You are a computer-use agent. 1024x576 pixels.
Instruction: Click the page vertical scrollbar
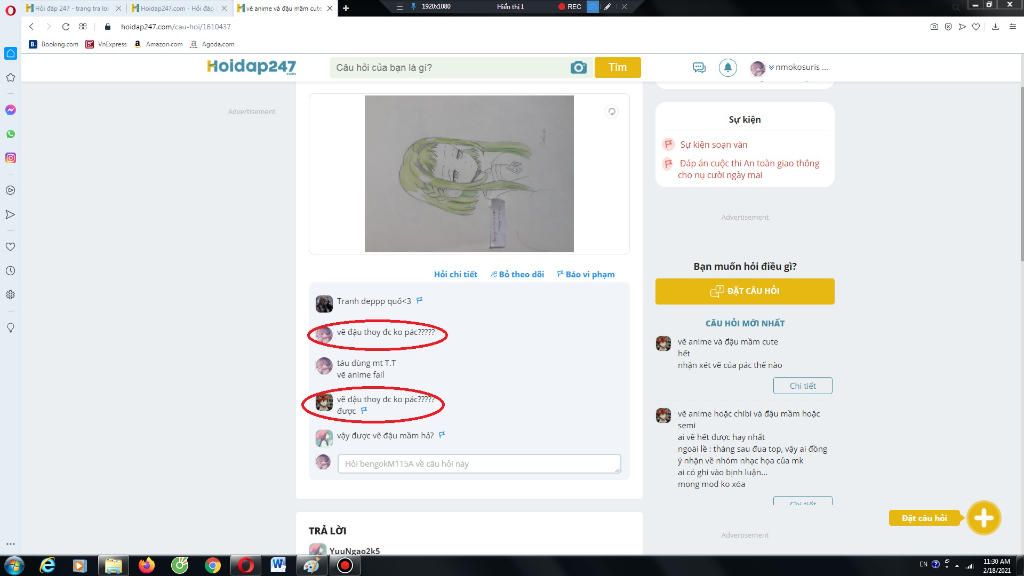[x=1021, y=175]
